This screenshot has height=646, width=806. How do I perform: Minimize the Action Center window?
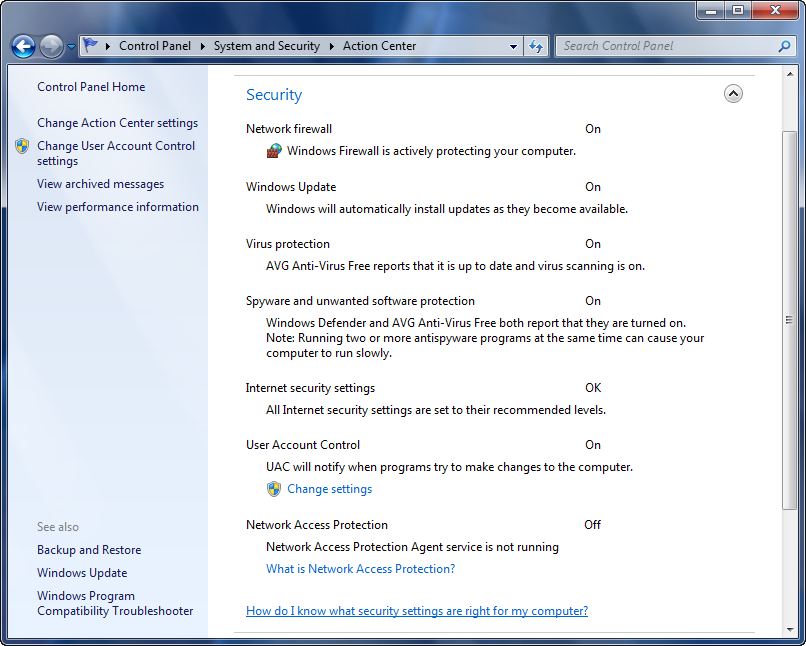(711, 10)
